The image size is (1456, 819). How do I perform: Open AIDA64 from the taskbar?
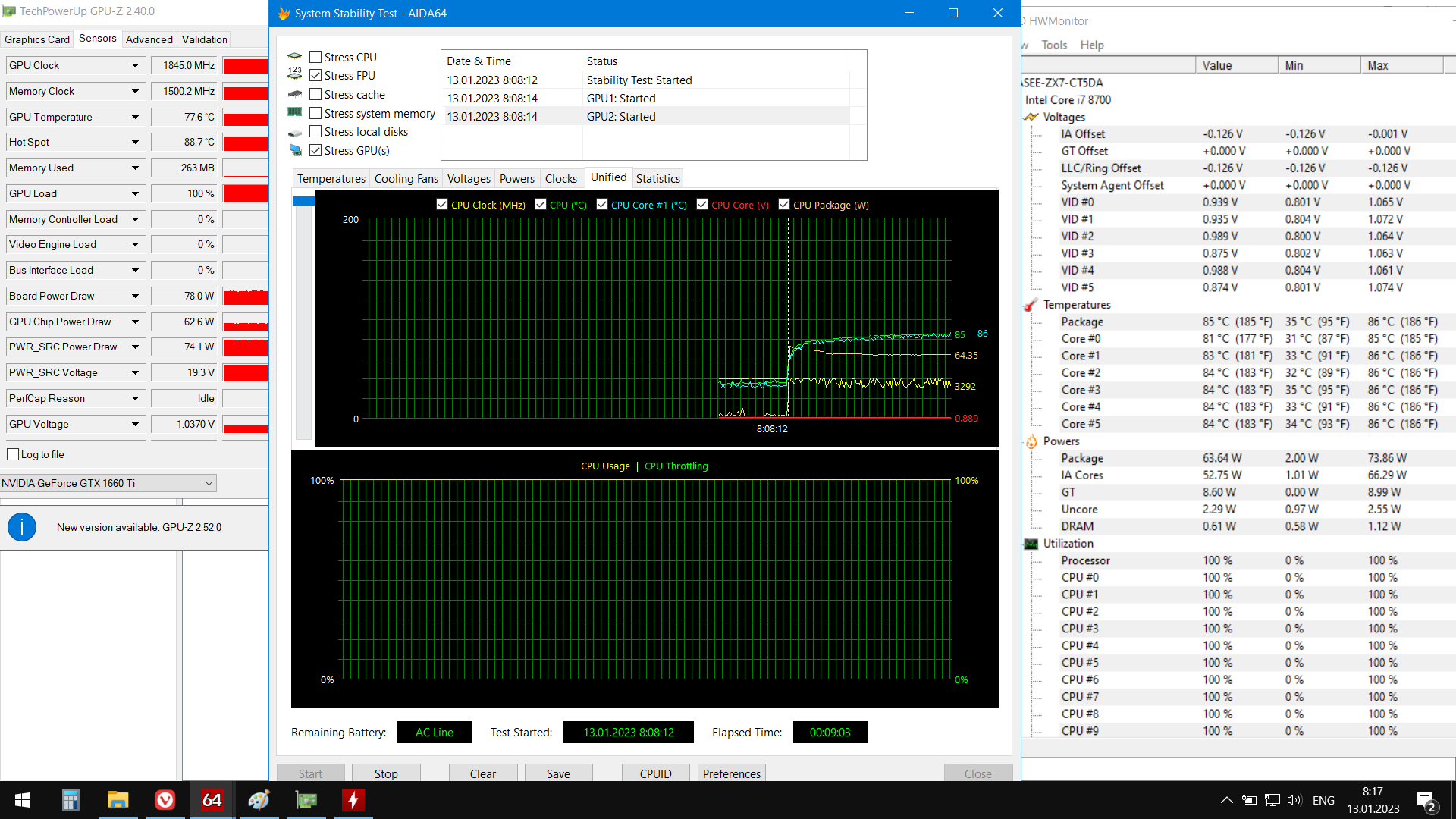coord(212,800)
